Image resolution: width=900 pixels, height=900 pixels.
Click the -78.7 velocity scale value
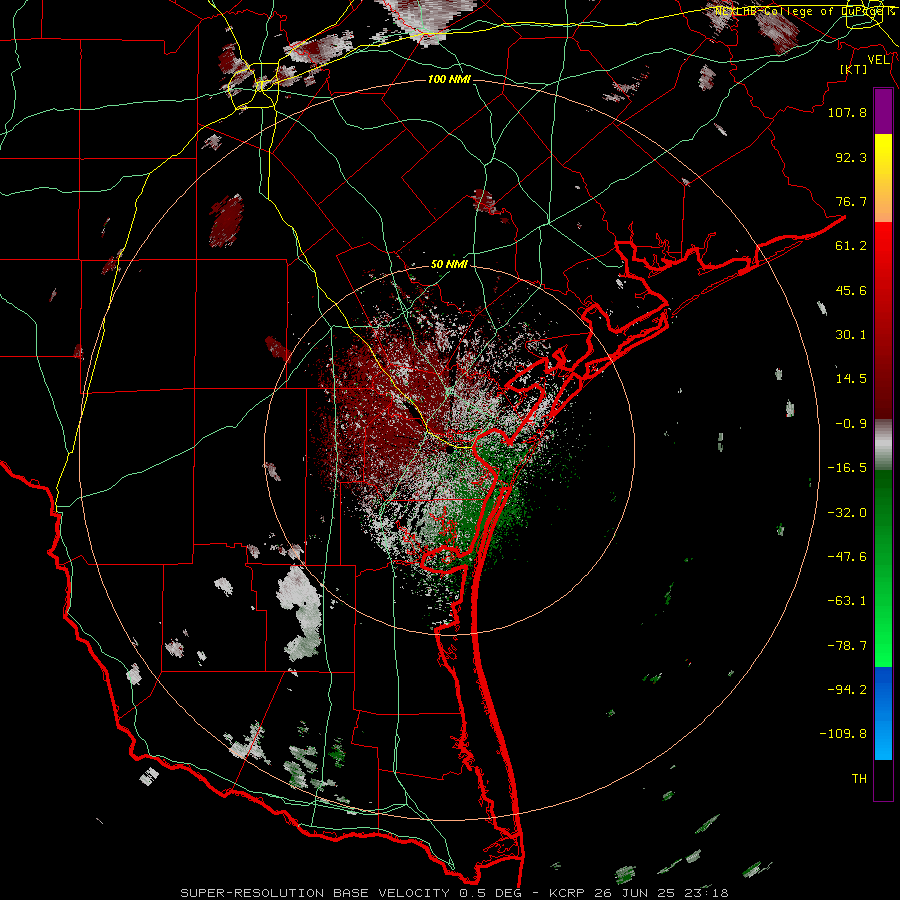pyautogui.click(x=847, y=646)
